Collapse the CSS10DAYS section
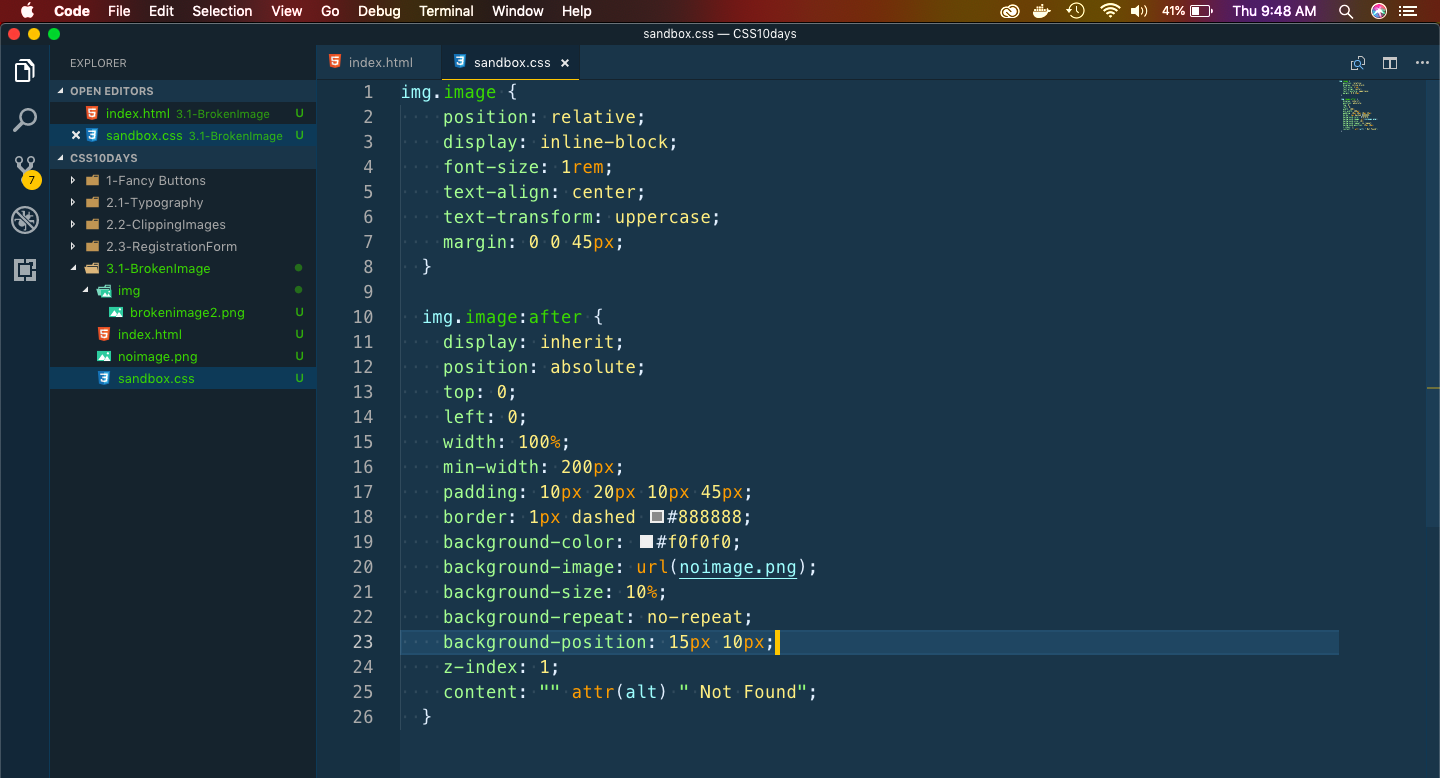The width and height of the screenshot is (1440, 778). [x=59, y=158]
